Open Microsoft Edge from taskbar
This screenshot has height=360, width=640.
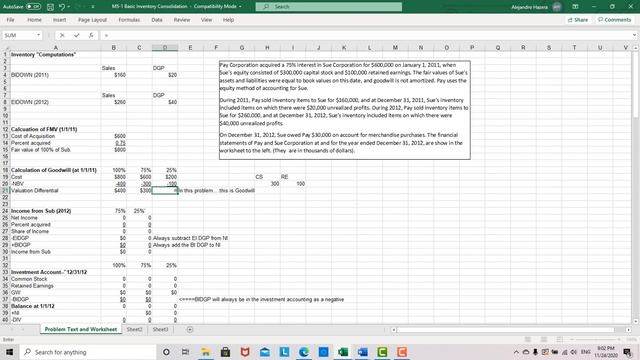(304, 352)
